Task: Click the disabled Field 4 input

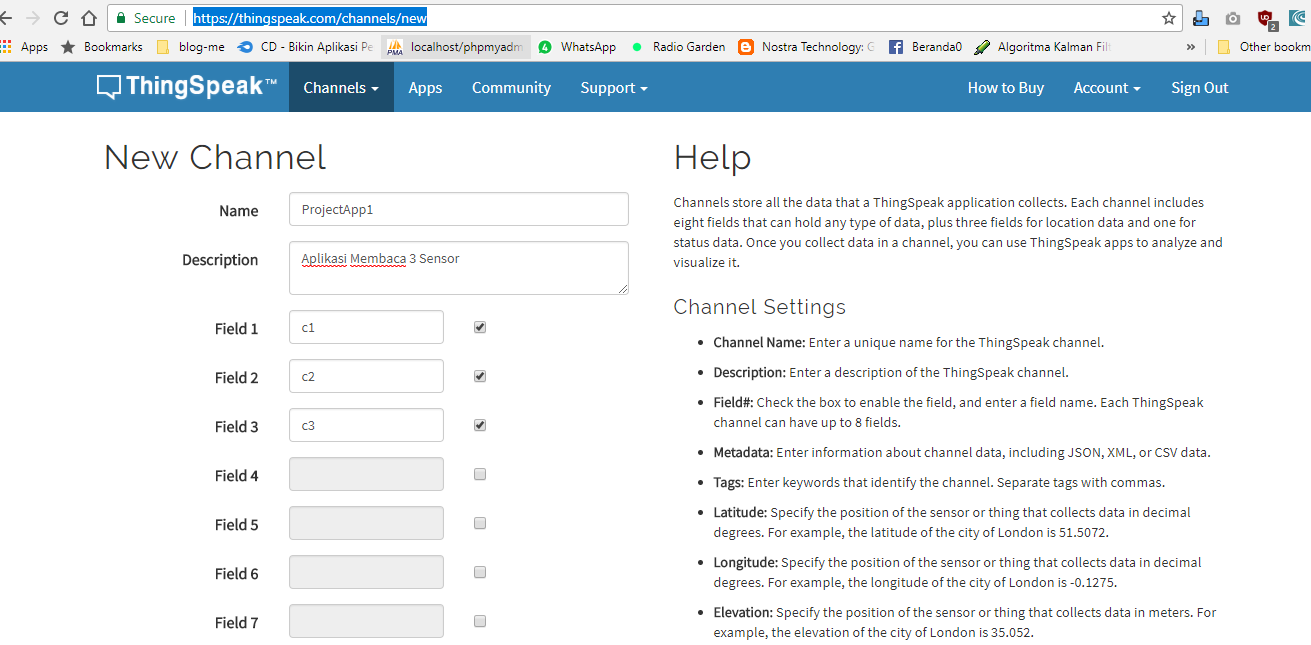Action: coord(366,474)
